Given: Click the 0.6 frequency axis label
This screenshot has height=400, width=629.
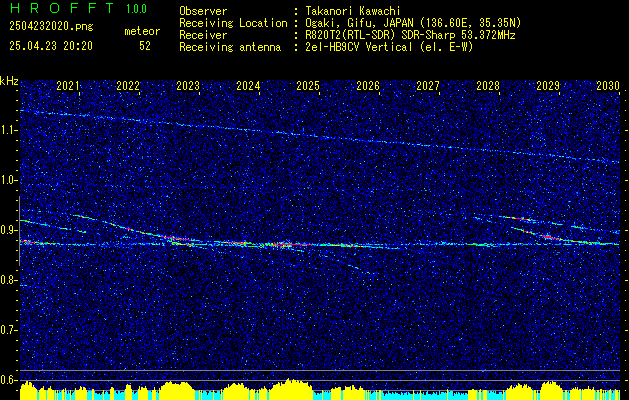Looking at the screenshot, I should pos(8,380).
